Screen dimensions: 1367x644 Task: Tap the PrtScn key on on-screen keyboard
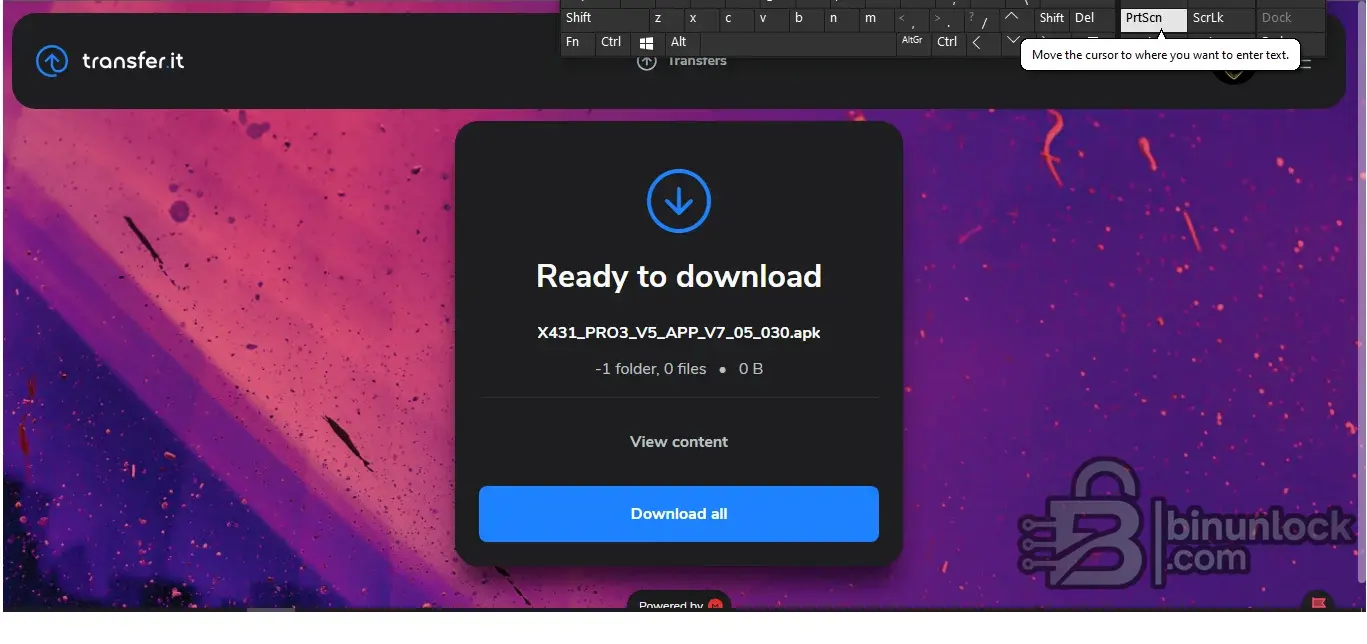click(x=1153, y=19)
